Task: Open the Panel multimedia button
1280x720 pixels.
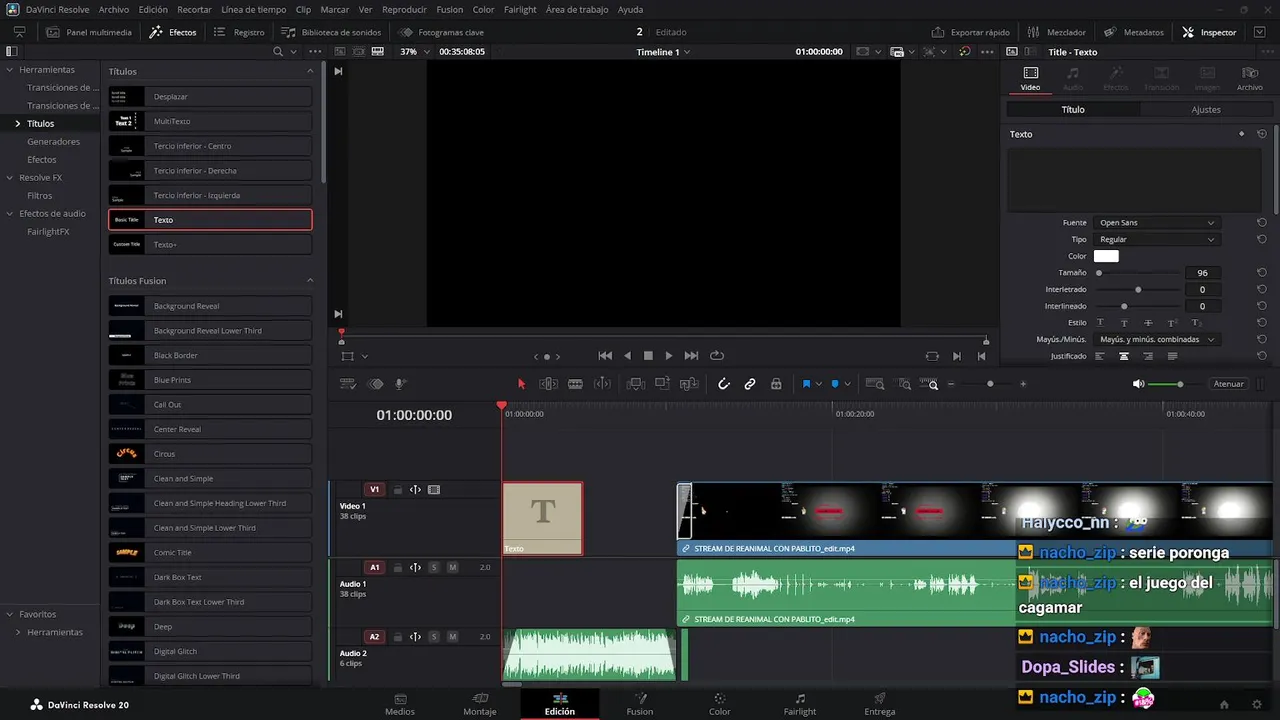Action: [x=89, y=32]
